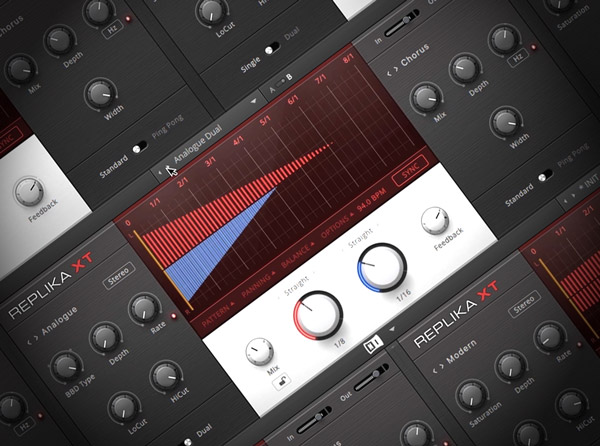This screenshot has height=446, width=600.
Task: Toggle the SYNC button above 94.0 BPM
Action: 410,171
